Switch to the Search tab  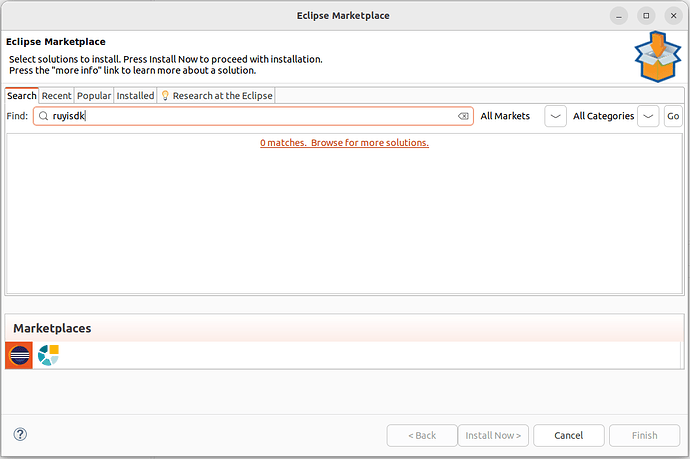pos(22,95)
